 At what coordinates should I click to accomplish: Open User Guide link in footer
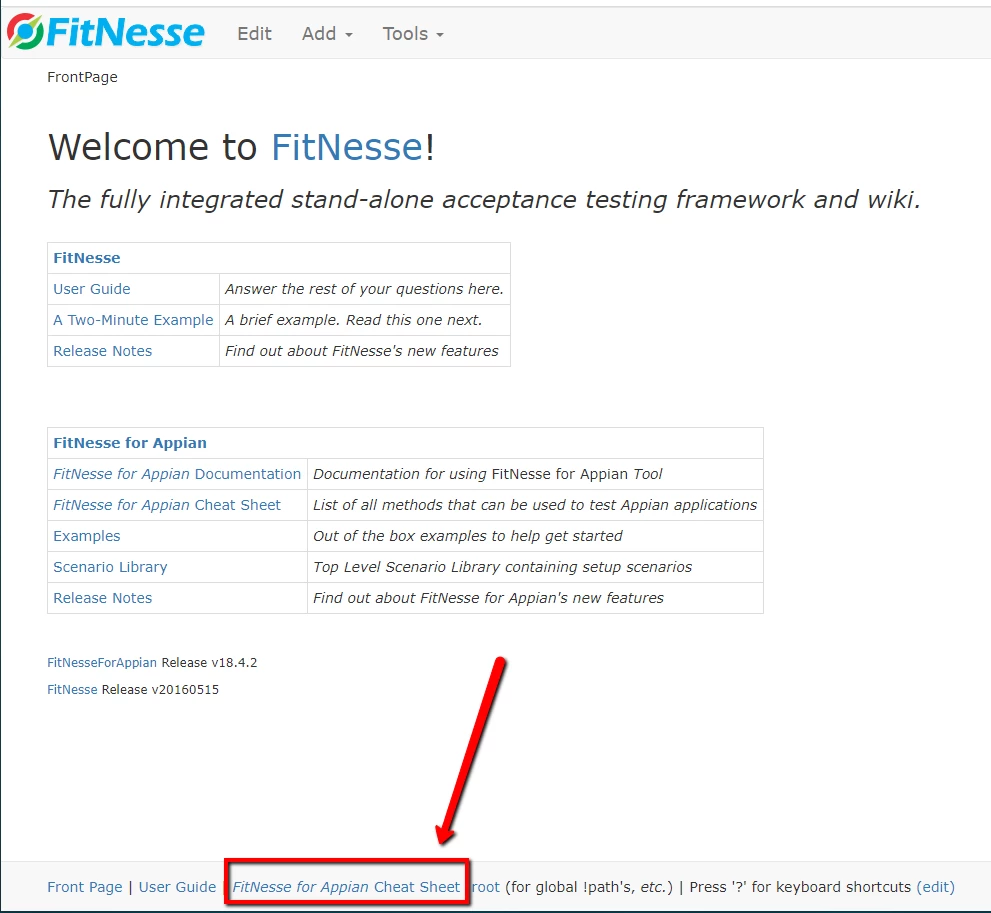[177, 886]
